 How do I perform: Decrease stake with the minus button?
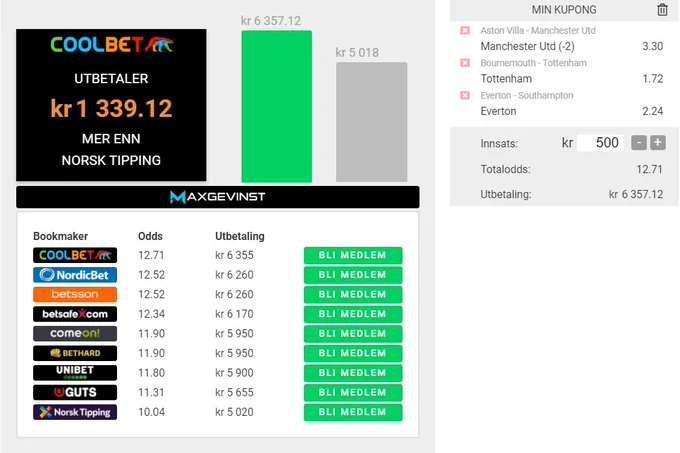(639, 143)
